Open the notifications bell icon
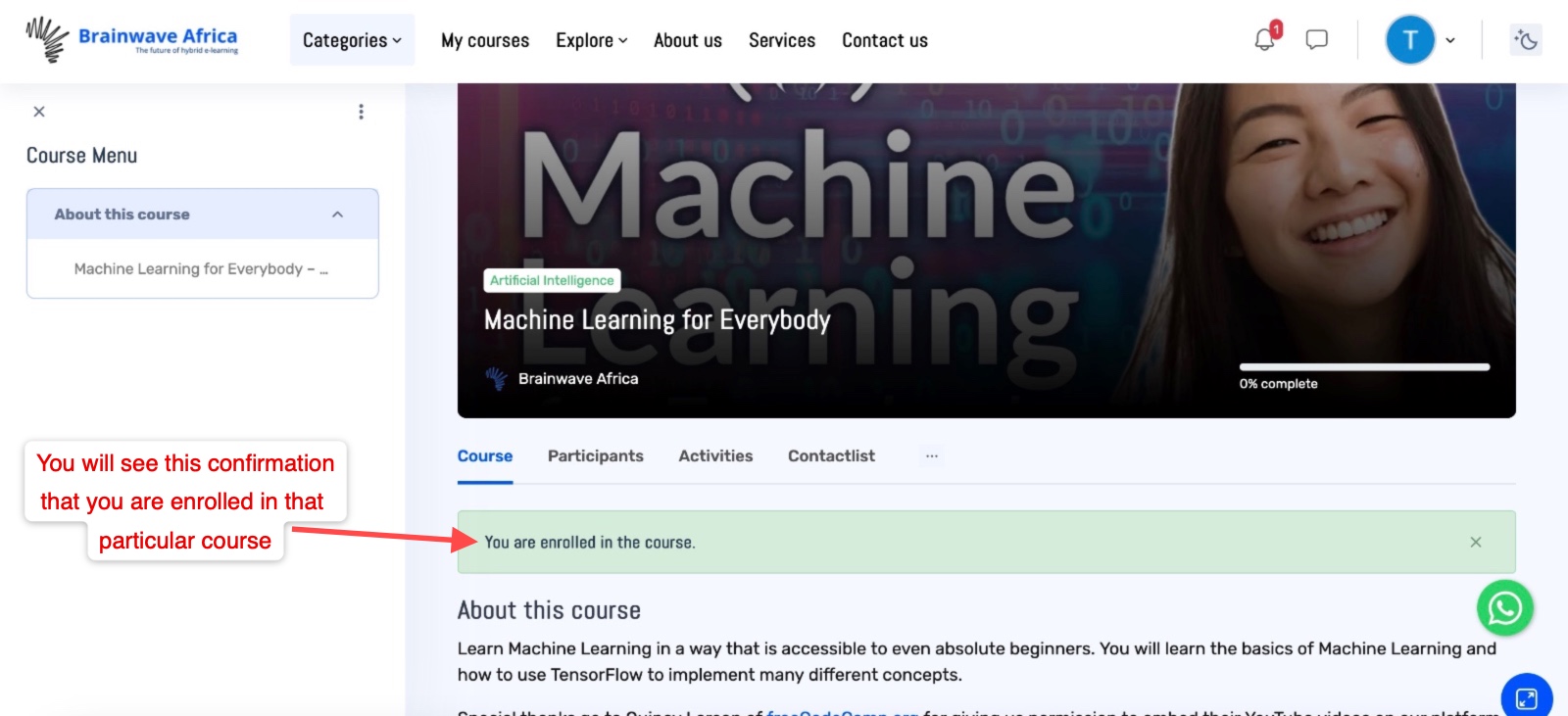Viewport: 1568px width, 716px height. (x=1265, y=40)
